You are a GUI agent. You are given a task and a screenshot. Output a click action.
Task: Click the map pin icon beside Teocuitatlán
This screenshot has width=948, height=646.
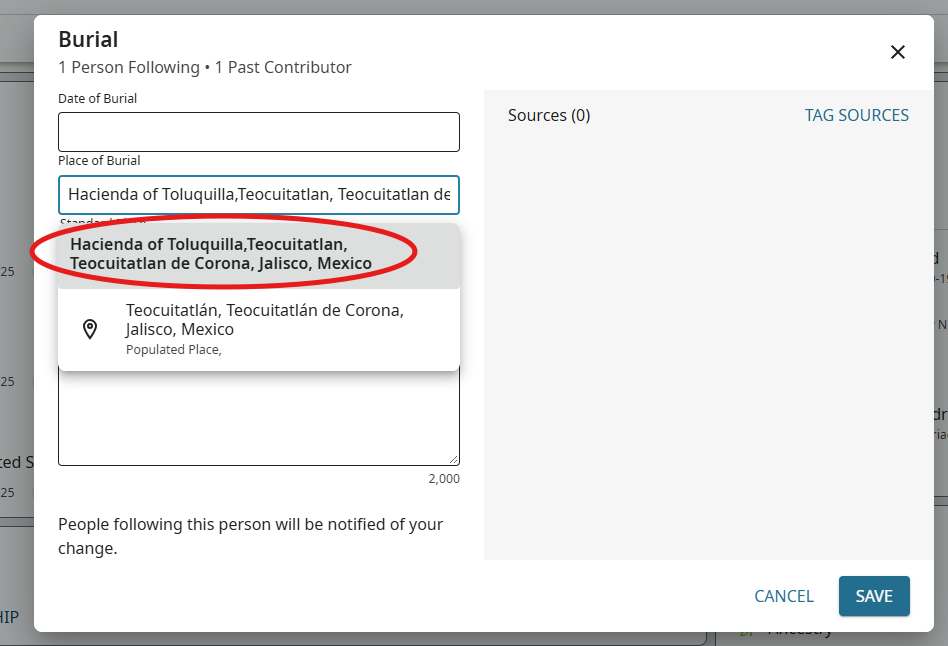[x=90, y=329]
